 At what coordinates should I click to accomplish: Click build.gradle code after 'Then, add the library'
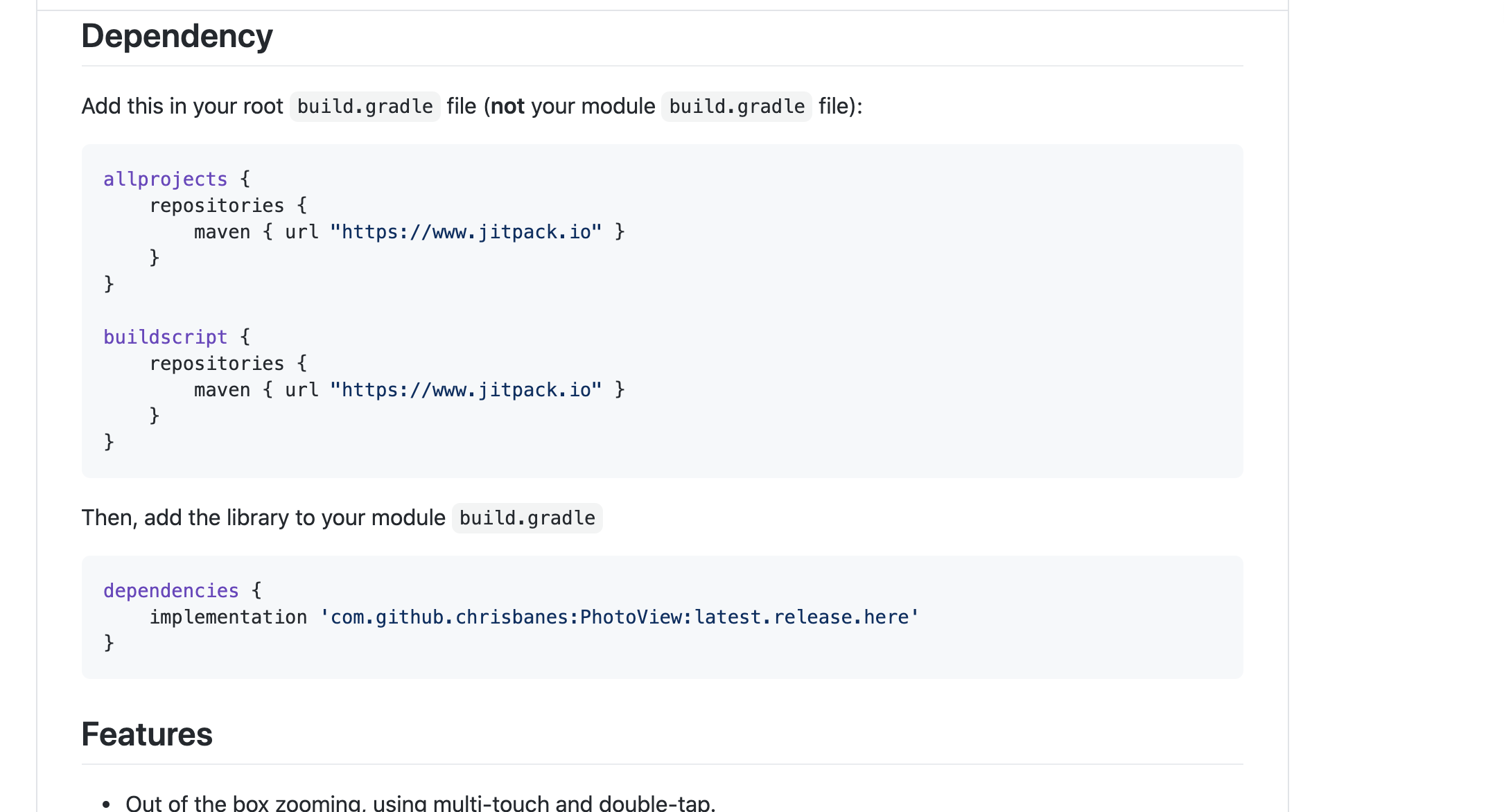527,518
